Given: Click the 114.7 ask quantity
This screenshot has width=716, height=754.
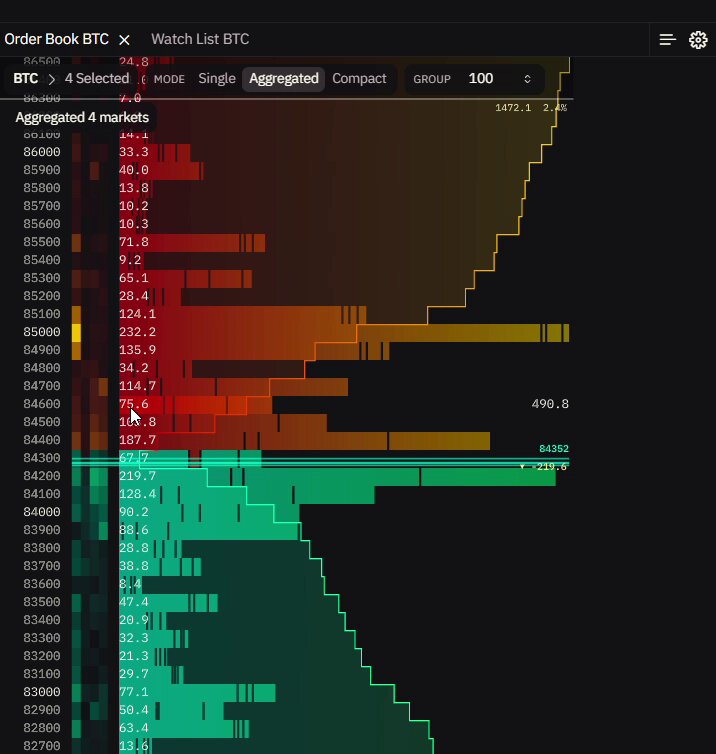Looking at the screenshot, I should pos(138,386).
